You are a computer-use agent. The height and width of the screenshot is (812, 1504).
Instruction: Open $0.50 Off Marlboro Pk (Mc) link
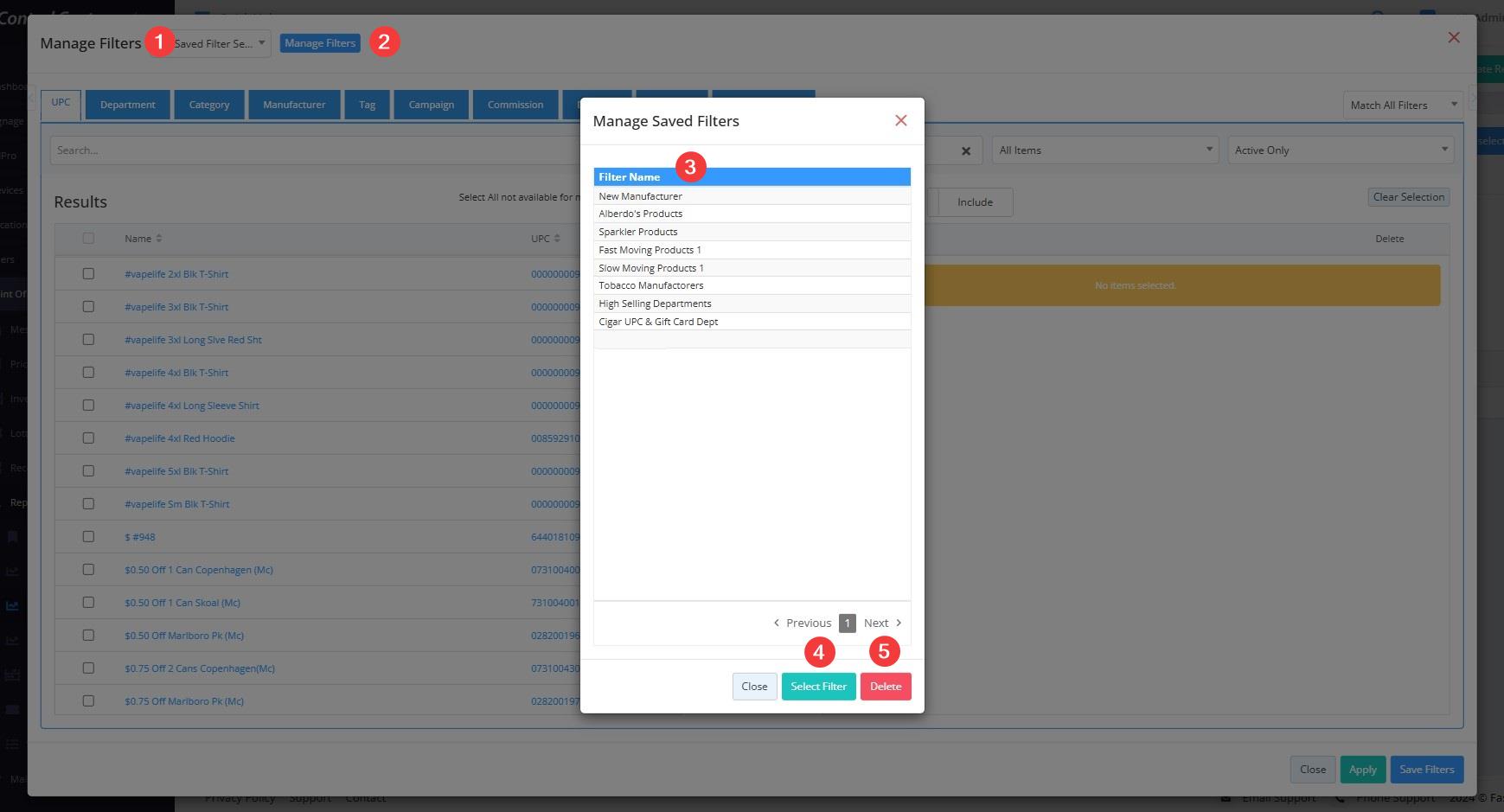coord(183,636)
